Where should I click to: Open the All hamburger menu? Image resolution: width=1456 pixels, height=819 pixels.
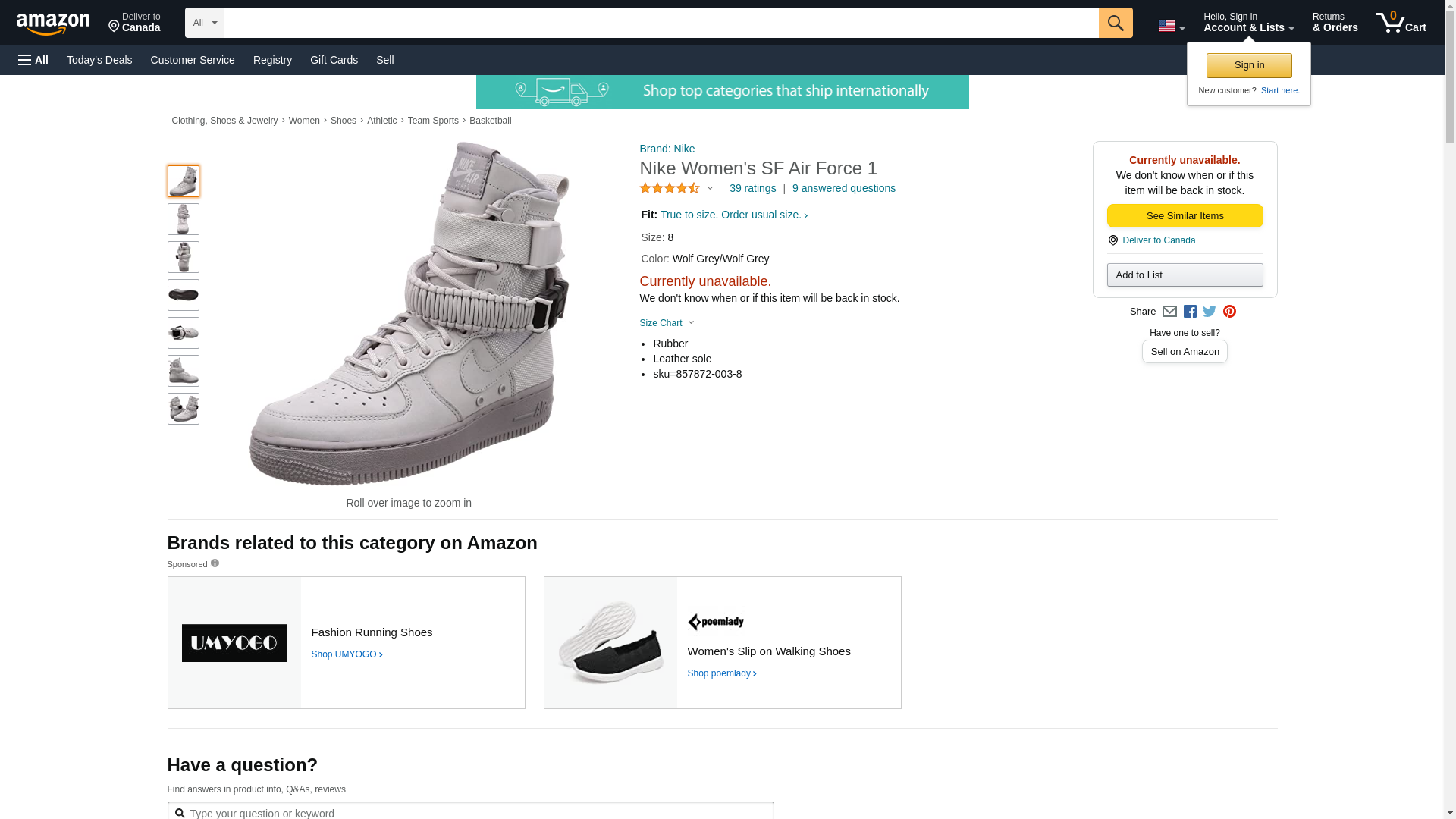point(33,60)
